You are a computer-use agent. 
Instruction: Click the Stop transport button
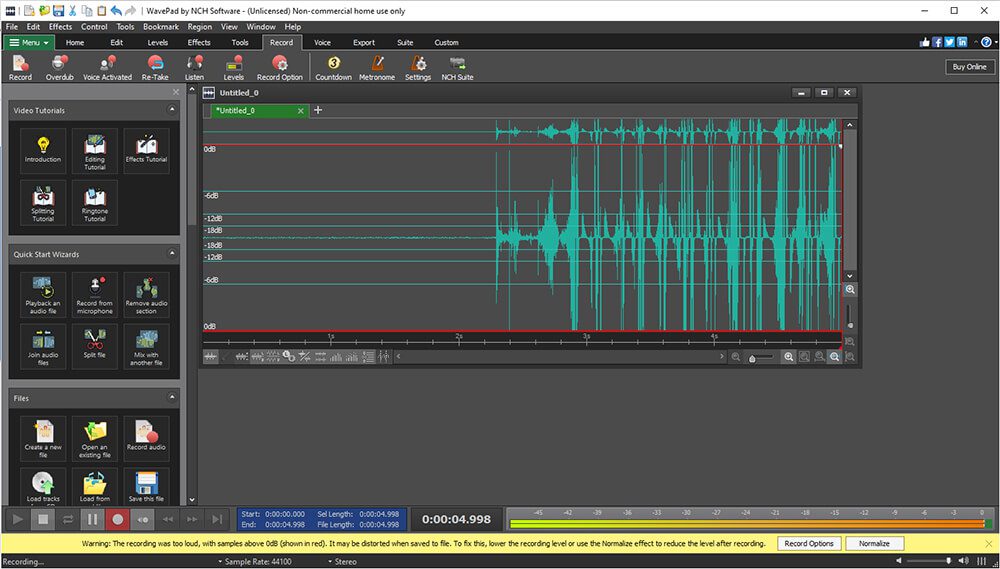[43, 519]
